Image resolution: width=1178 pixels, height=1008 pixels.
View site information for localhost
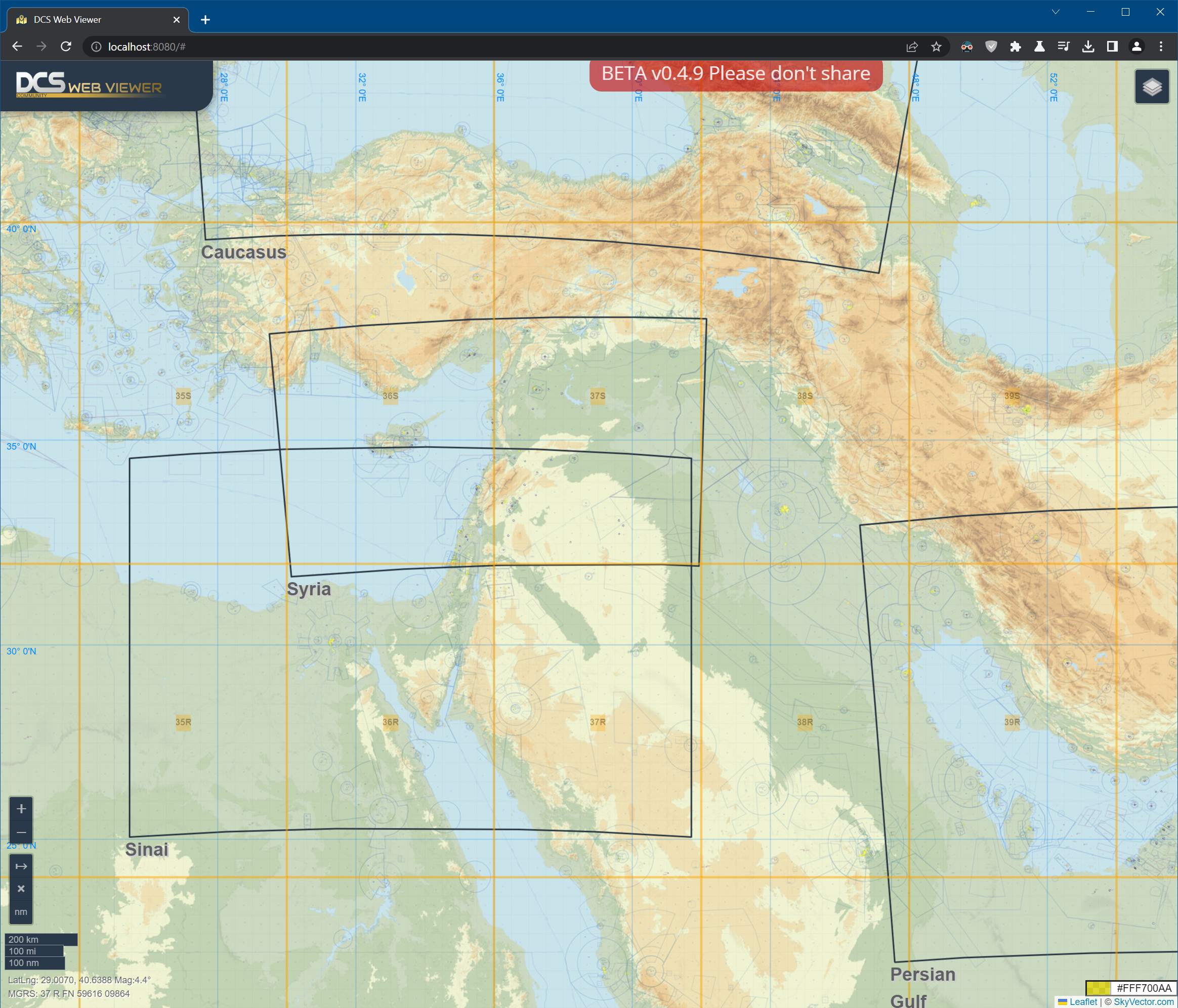click(x=96, y=47)
